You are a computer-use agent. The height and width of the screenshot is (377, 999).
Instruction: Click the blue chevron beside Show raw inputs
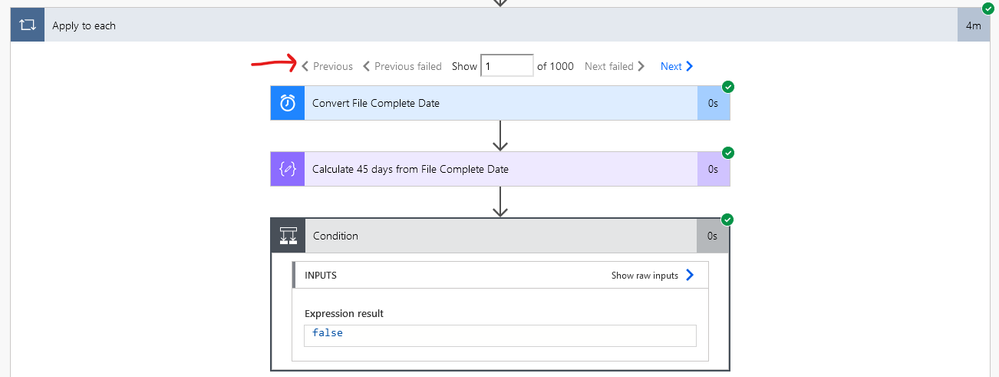click(x=689, y=275)
